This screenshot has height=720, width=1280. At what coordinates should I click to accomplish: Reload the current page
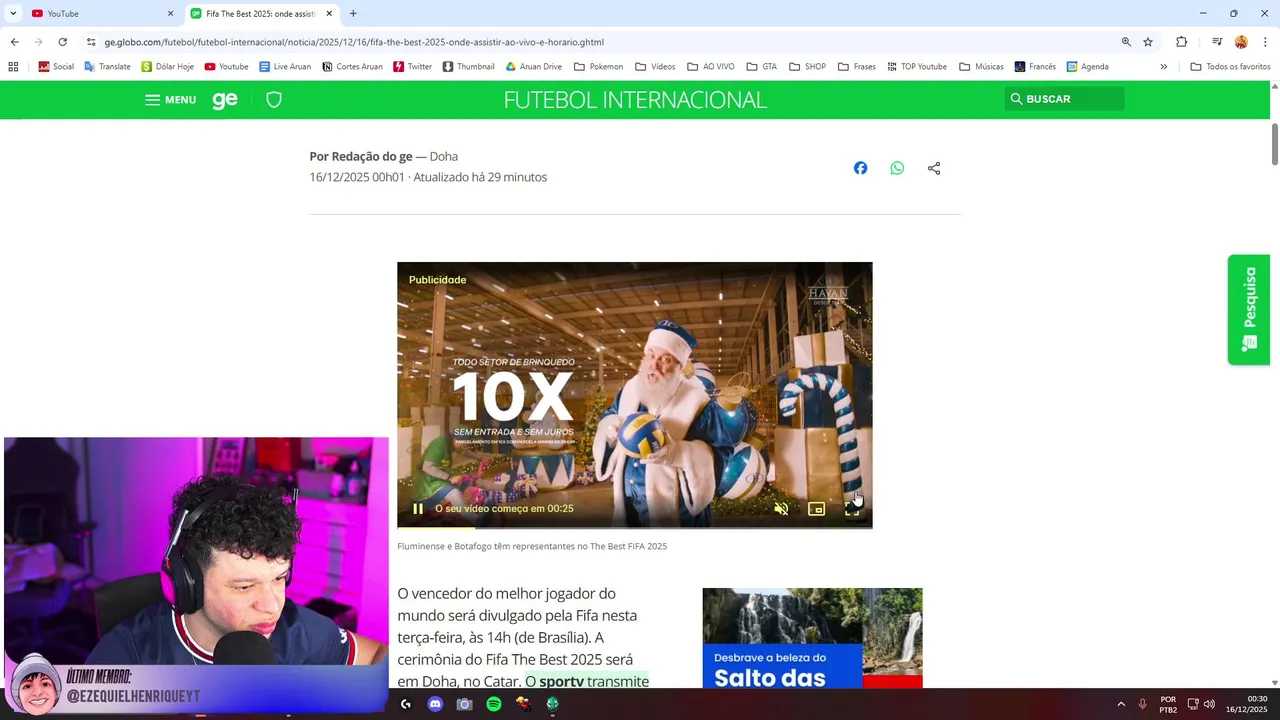click(x=62, y=42)
